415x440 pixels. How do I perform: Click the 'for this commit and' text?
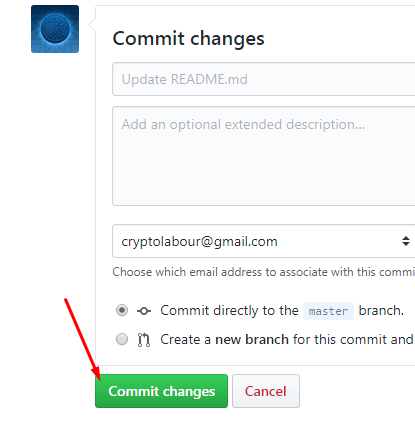(353, 339)
